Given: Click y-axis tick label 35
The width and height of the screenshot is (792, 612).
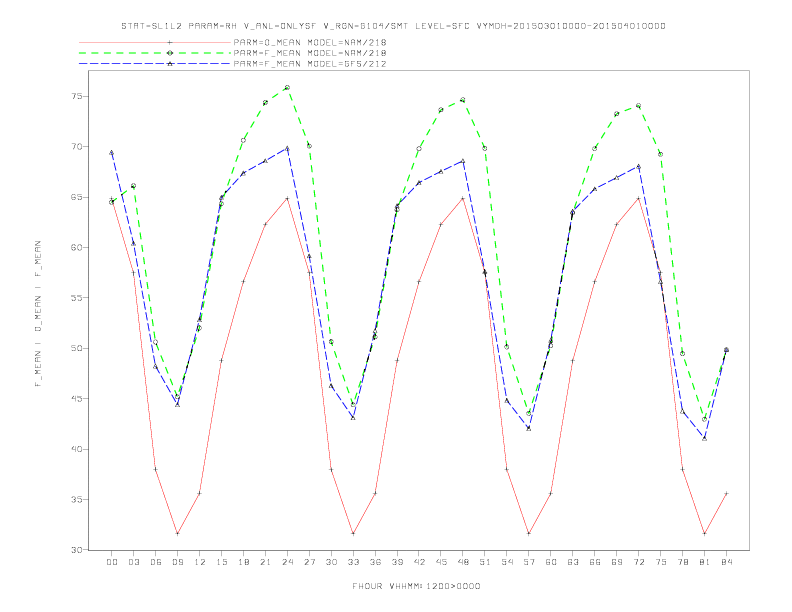Looking at the screenshot, I should [77, 500].
